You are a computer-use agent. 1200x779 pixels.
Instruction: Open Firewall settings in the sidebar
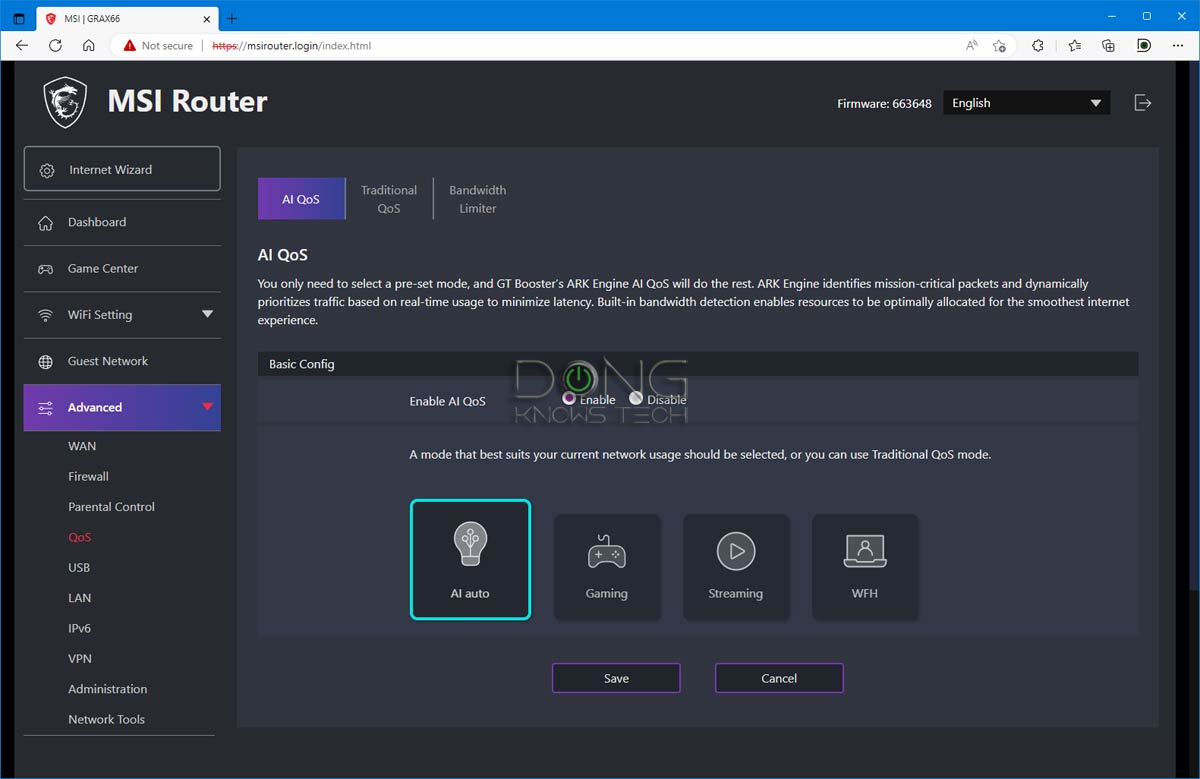(x=88, y=477)
